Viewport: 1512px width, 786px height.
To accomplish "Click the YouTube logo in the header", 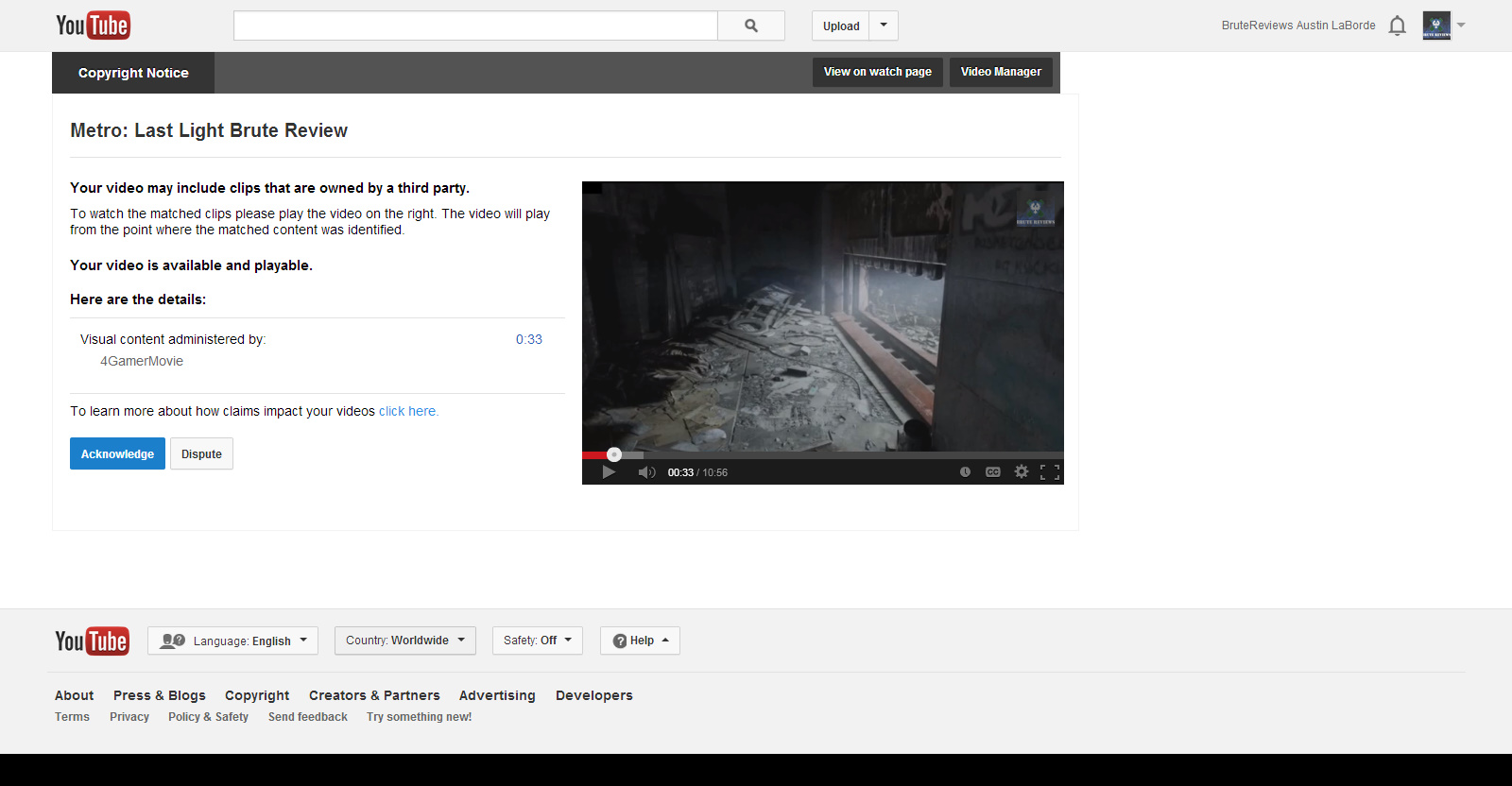I will pyautogui.click(x=93, y=26).
